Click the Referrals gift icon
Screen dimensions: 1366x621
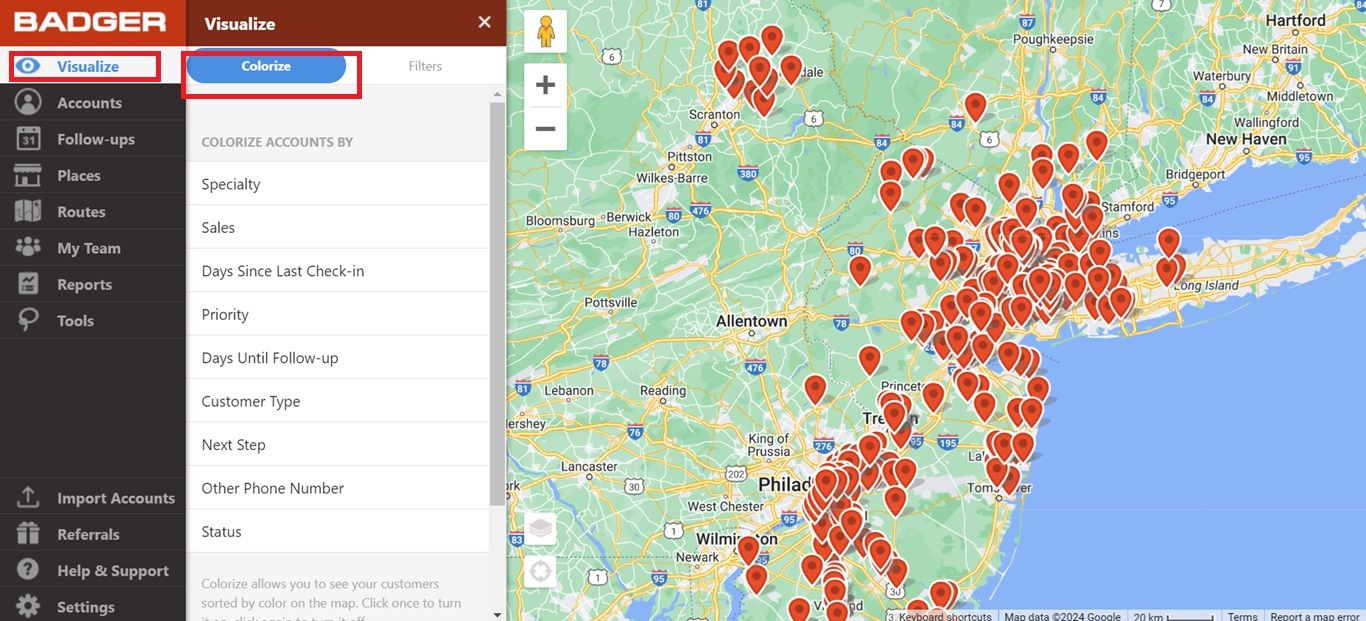click(28, 533)
